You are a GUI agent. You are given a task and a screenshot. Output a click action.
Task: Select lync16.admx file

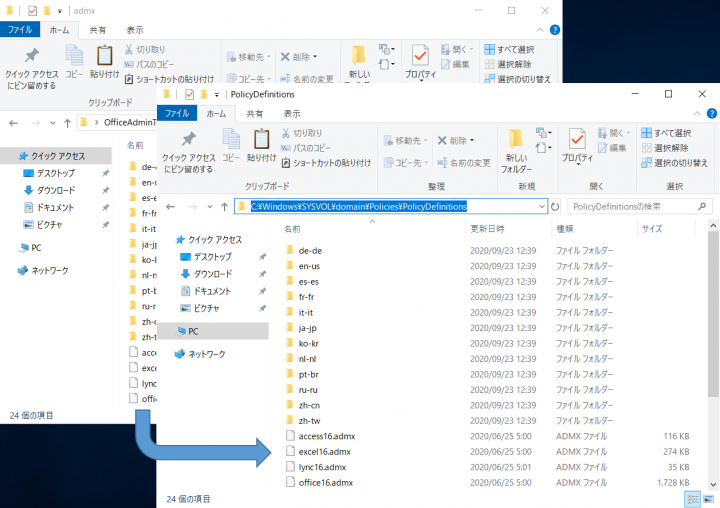pyautogui.click(x=322, y=467)
